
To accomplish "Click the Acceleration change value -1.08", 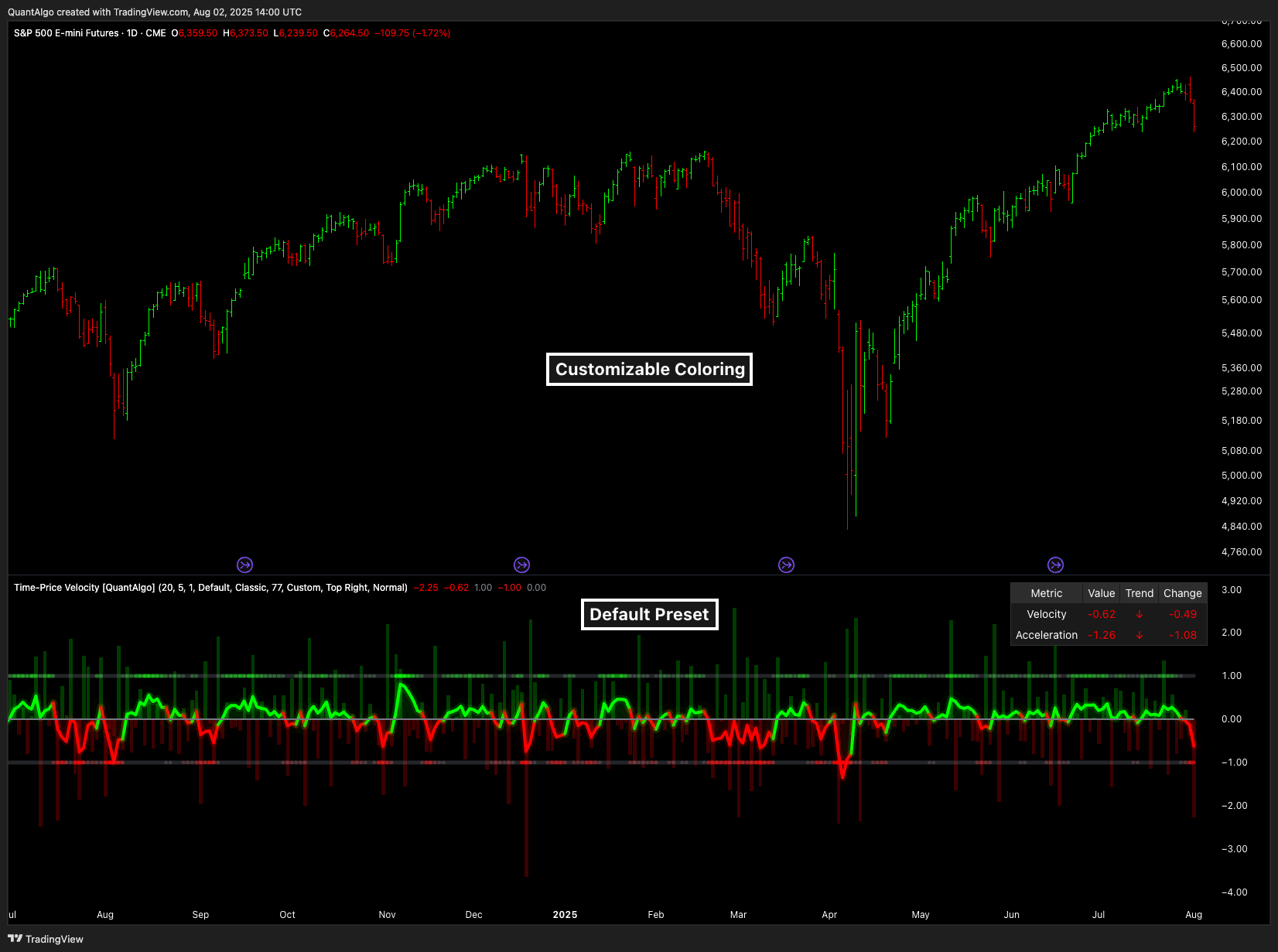I will 1183,635.
